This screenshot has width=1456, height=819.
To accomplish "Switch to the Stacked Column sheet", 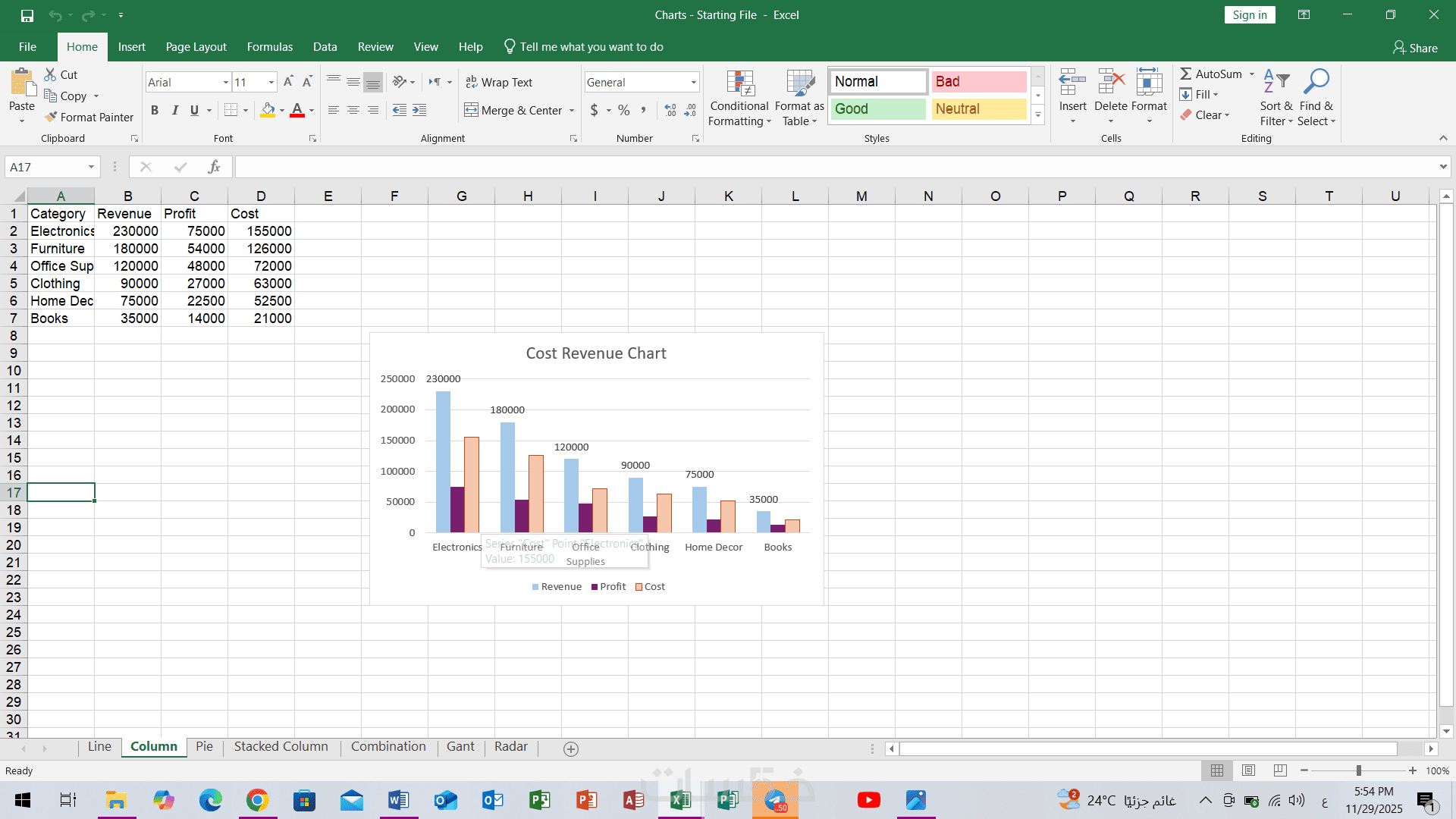I will (x=281, y=746).
